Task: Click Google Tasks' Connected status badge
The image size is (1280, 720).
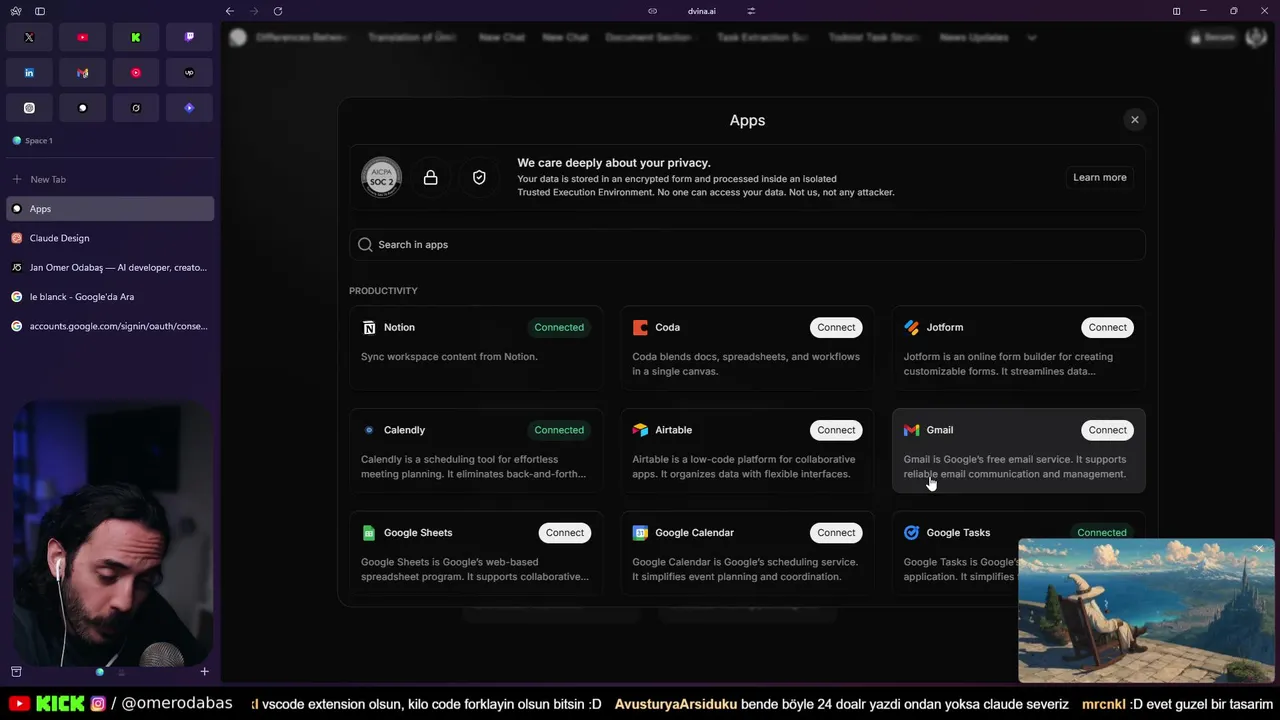Action: [x=1102, y=533]
